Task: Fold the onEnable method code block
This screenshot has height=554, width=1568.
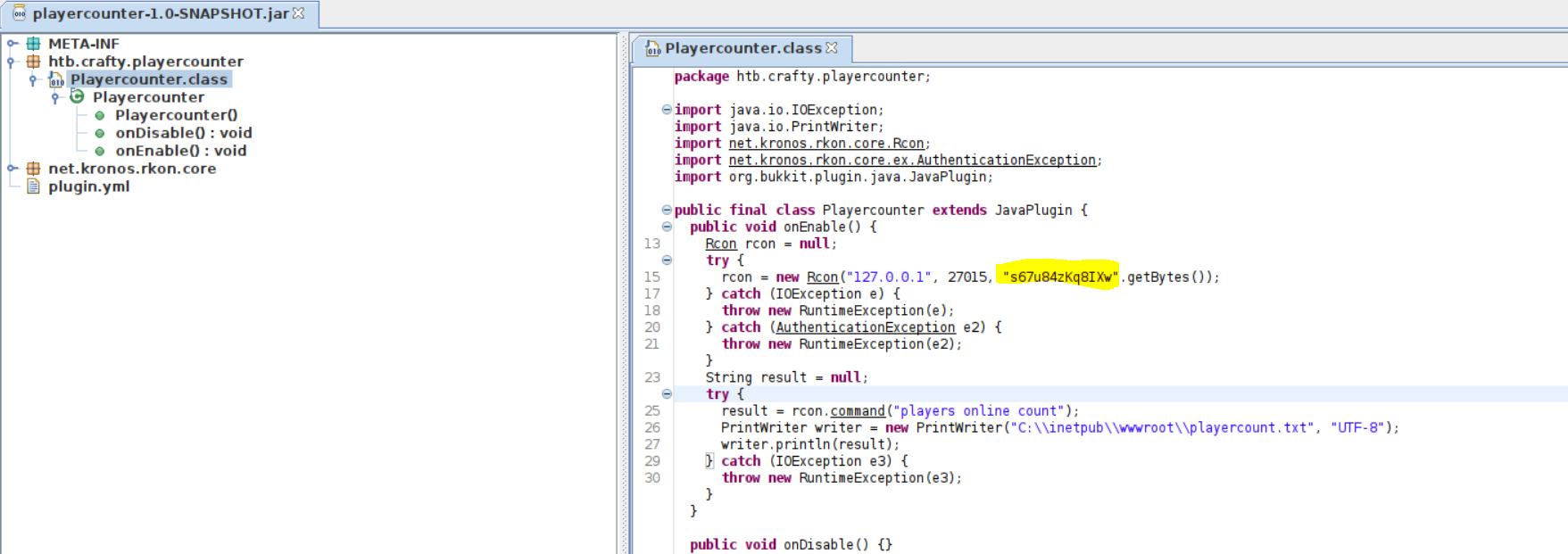Action: click(x=667, y=227)
